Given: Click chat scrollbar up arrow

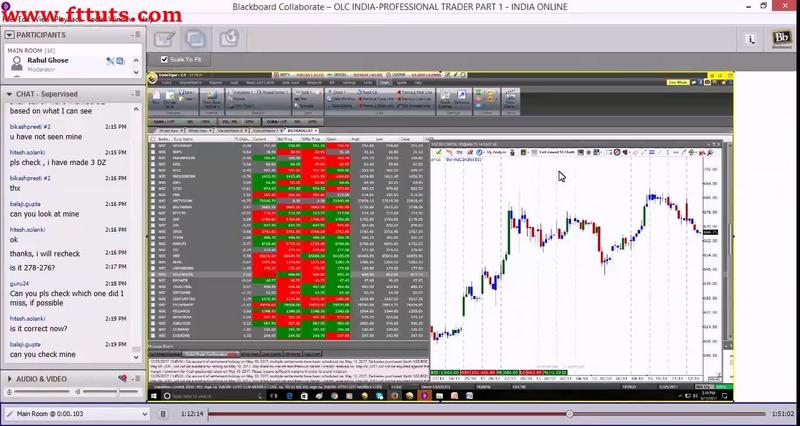Looking at the screenshot, I should point(136,109).
